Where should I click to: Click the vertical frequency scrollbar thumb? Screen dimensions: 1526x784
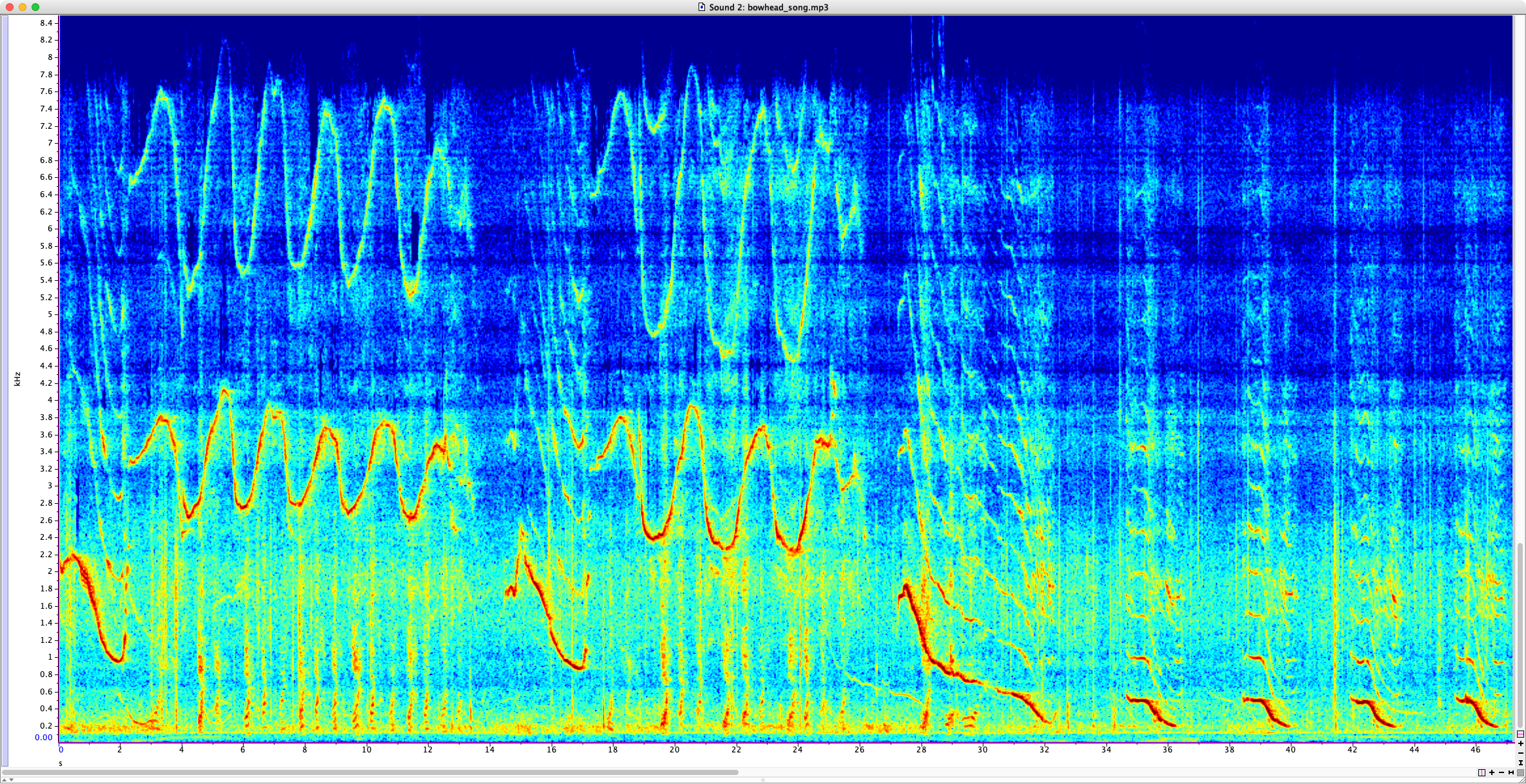(1520, 635)
